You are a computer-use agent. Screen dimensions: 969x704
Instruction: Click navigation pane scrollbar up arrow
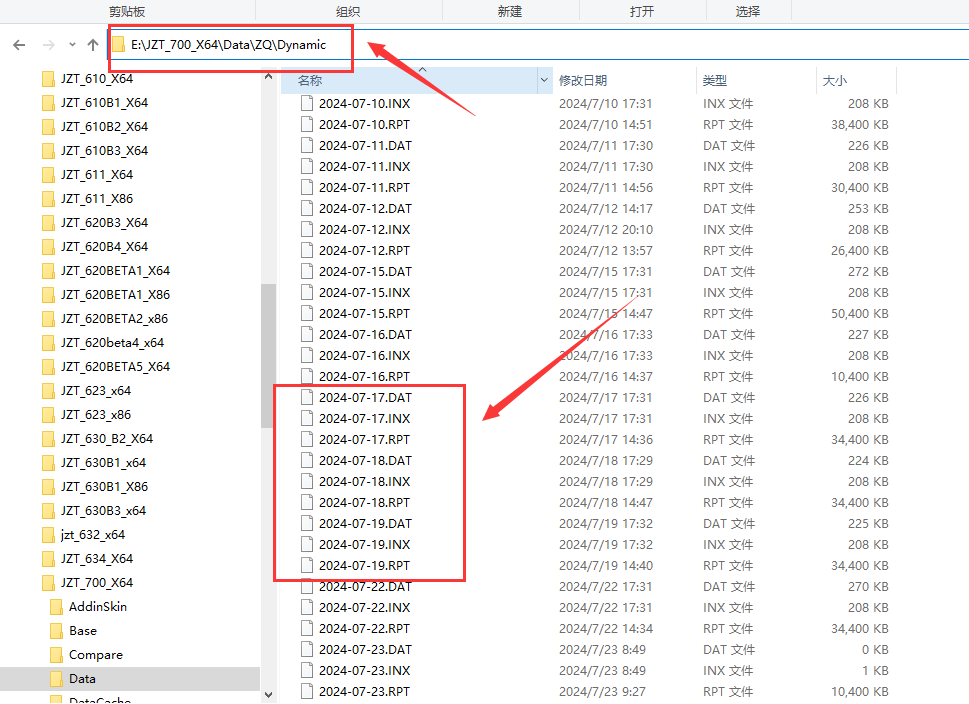[268, 76]
